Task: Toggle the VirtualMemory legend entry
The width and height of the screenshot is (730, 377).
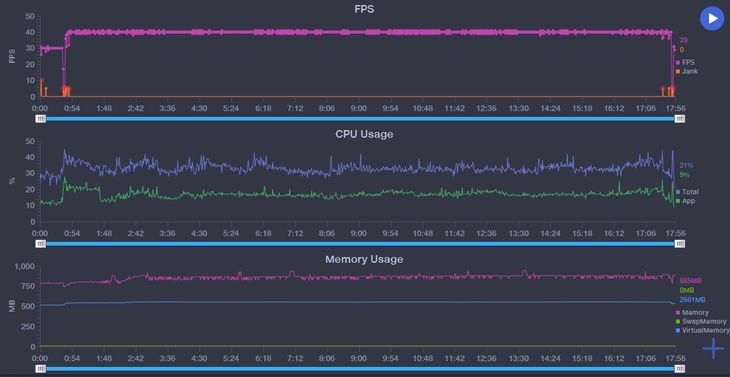Action: coord(703,330)
